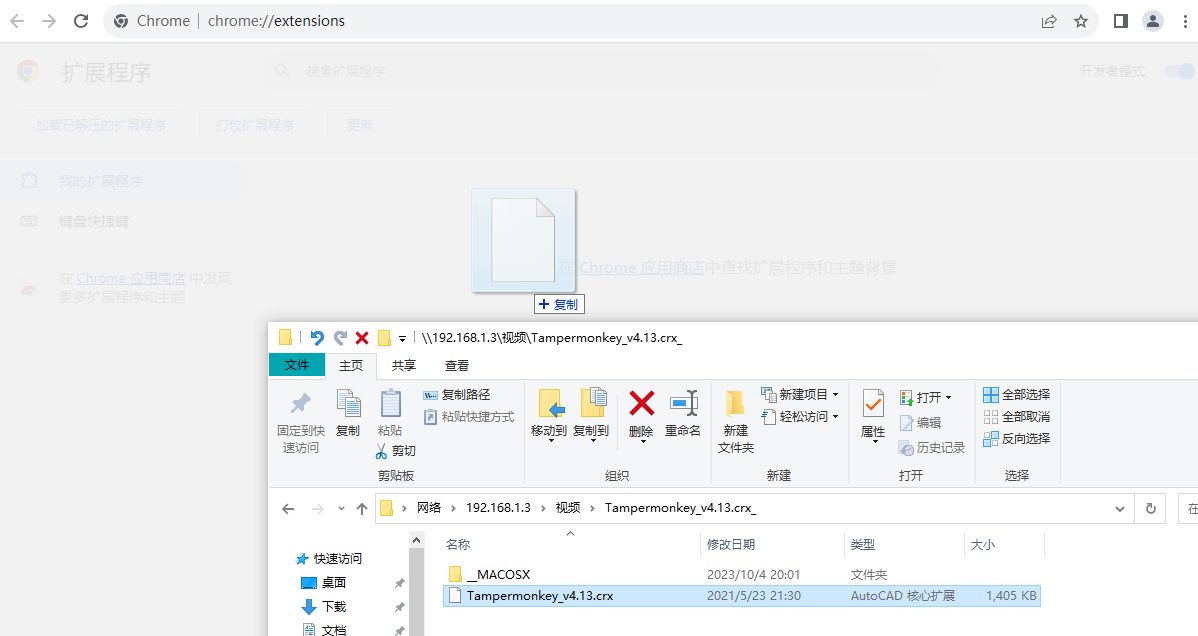Click 网络 in the address breadcrumb
This screenshot has width=1198, height=636.
(x=429, y=508)
